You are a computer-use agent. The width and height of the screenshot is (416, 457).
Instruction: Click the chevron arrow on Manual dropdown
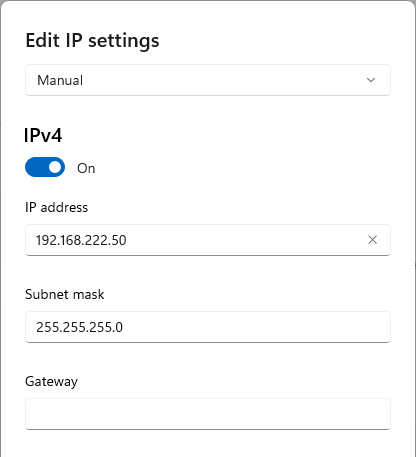371,80
